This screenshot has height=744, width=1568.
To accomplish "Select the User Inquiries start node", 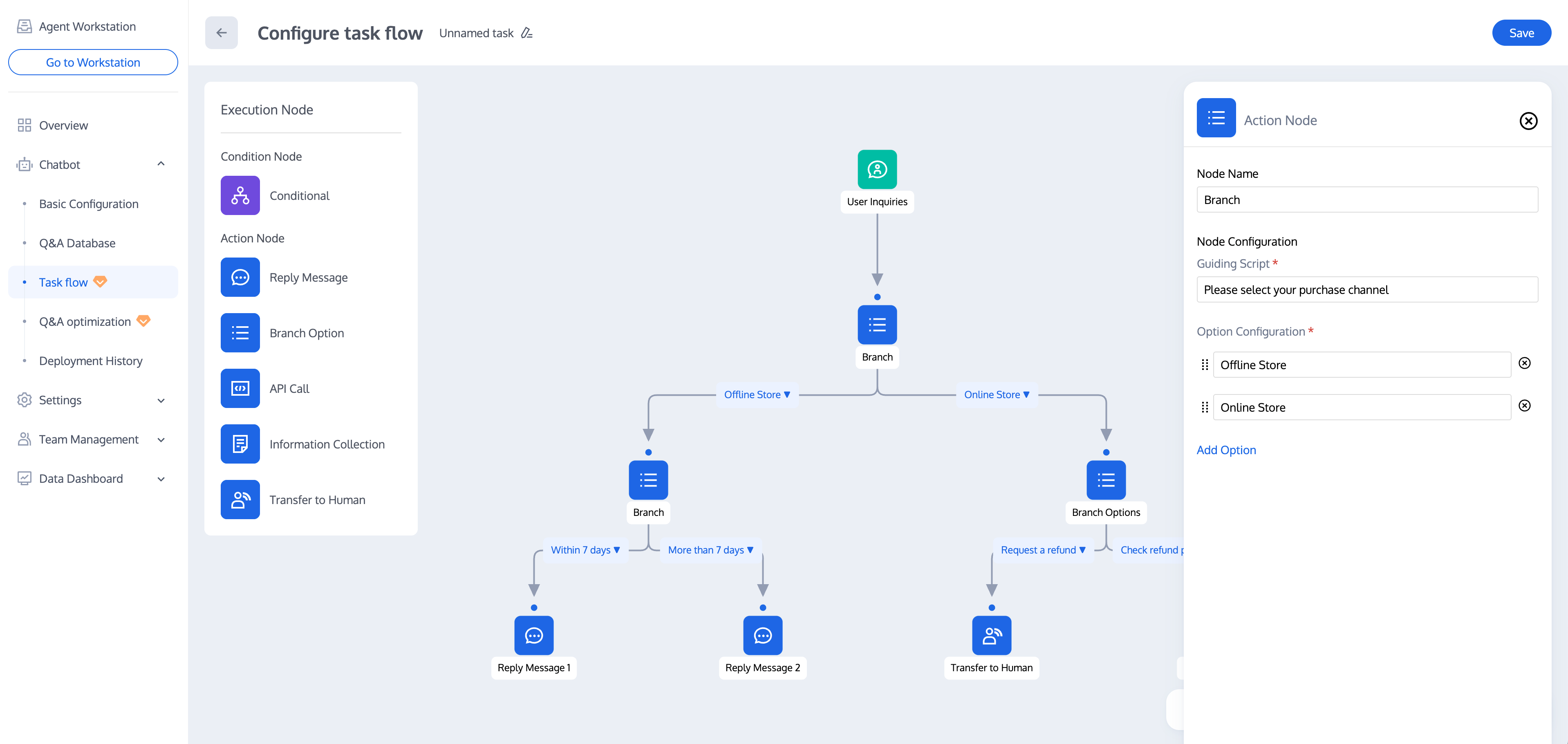I will (876, 169).
